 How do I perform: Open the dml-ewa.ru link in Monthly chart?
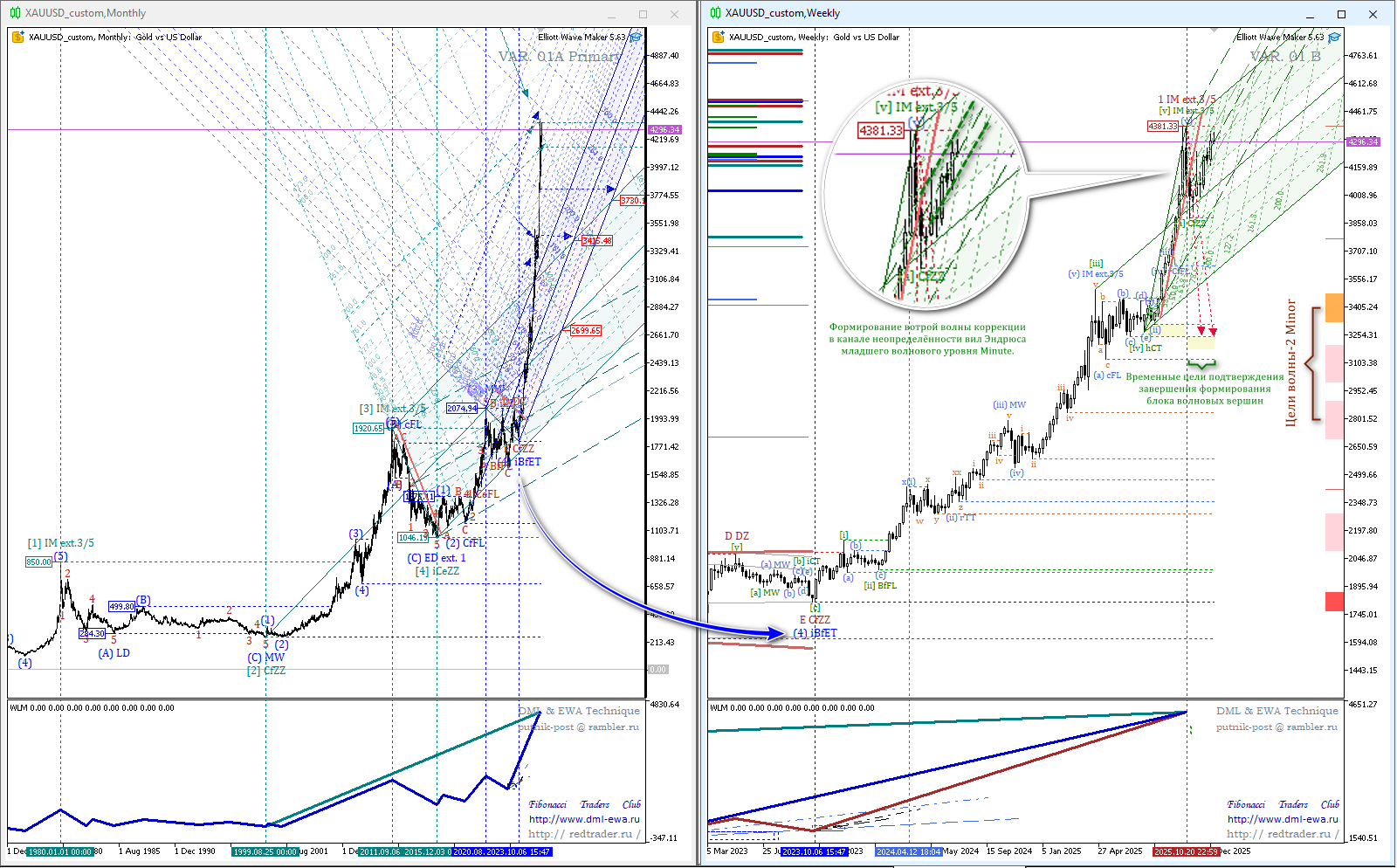[584, 819]
